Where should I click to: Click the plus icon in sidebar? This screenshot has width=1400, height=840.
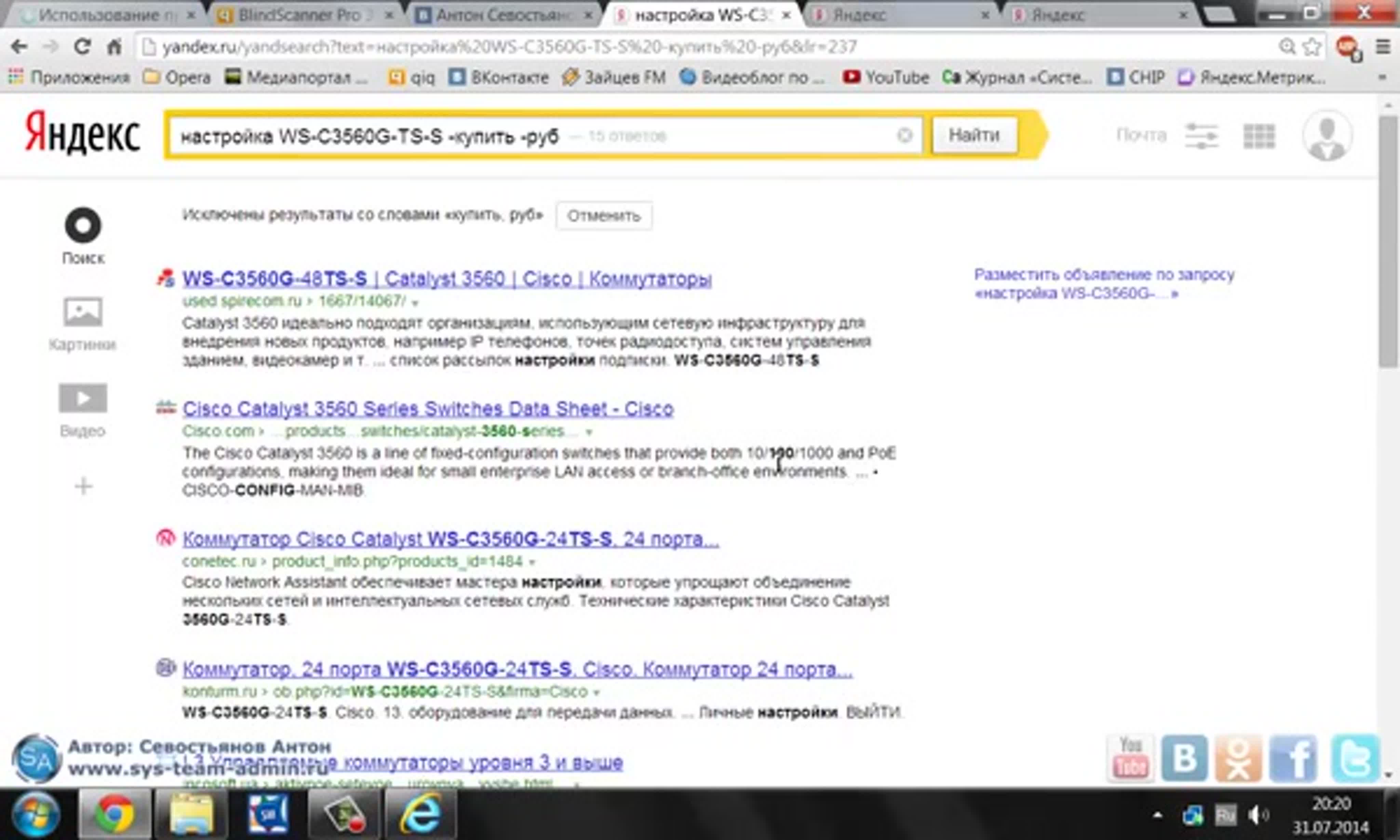pos(83,486)
